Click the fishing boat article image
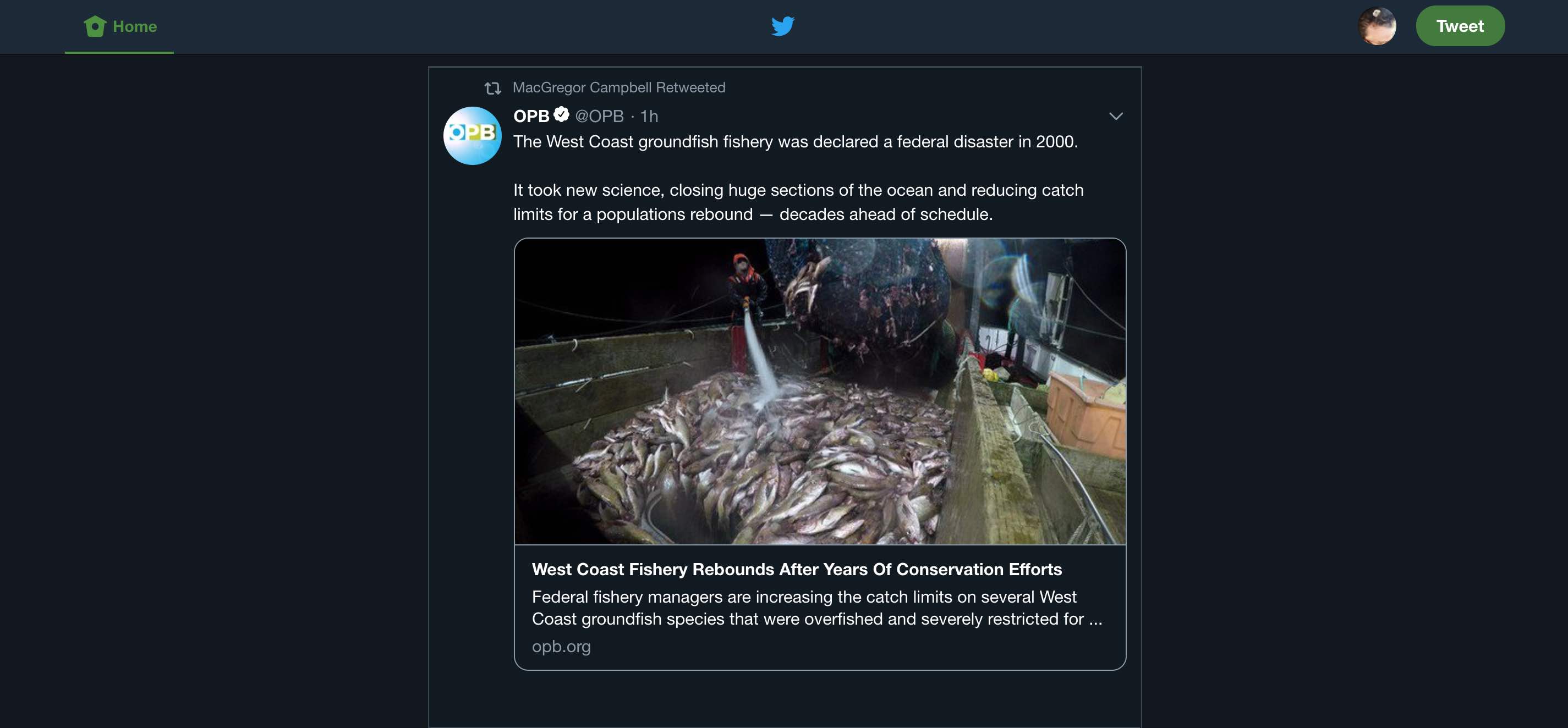 [821, 392]
